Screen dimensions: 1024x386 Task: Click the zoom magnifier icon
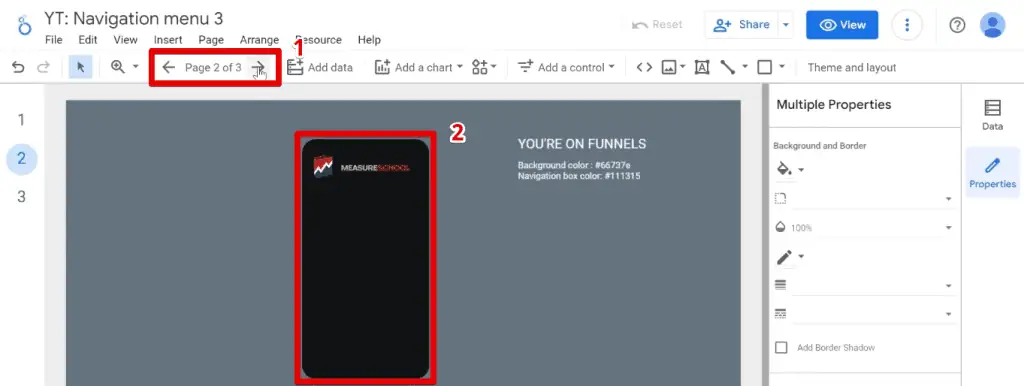click(x=118, y=67)
